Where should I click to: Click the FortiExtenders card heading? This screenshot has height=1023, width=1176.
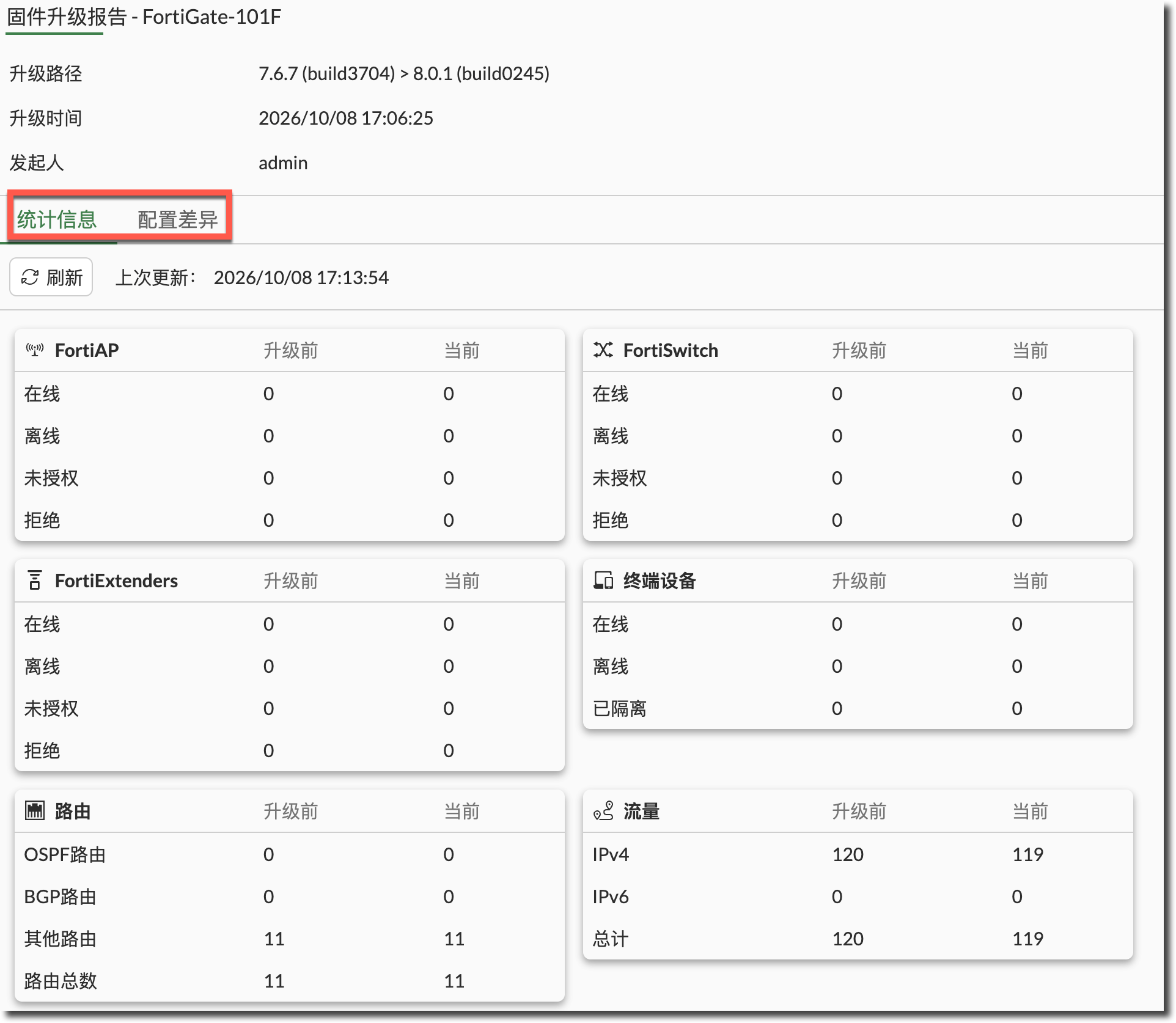tap(116, 581)
